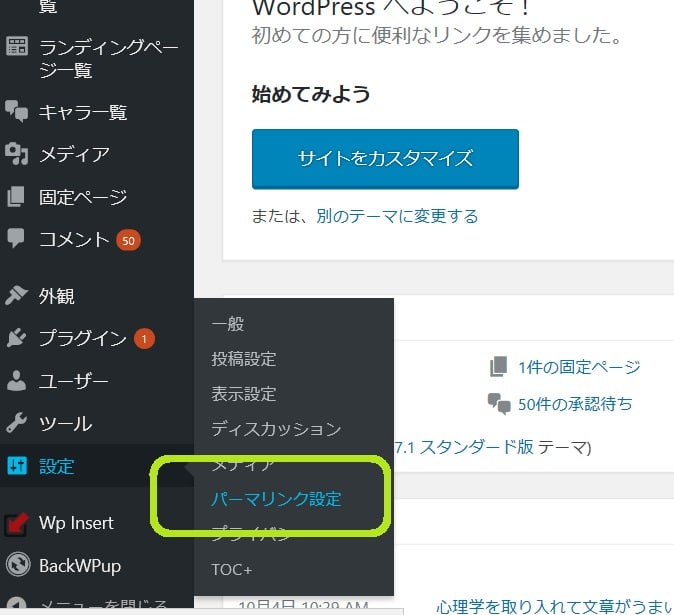The image size is (674, 615).
Task: Select TOC+ in settings submenu
Action: (231, 569)
